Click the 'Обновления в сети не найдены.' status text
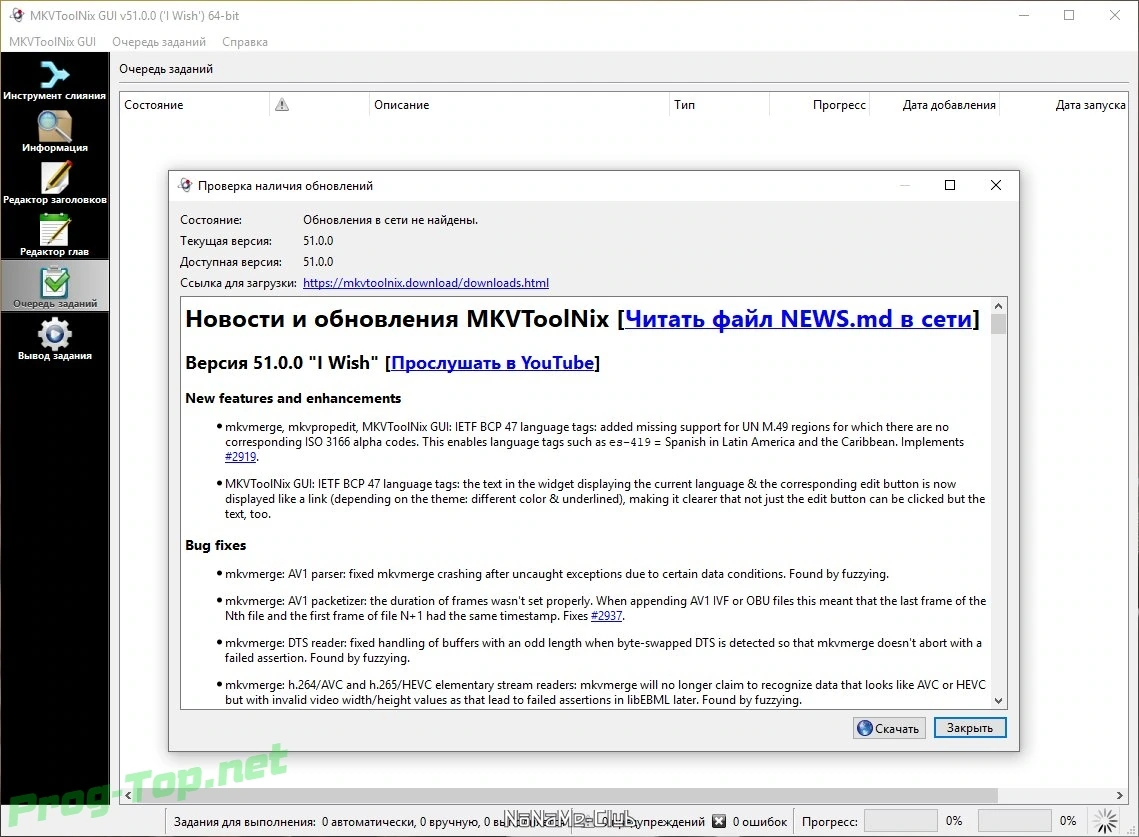 point(390,220)
